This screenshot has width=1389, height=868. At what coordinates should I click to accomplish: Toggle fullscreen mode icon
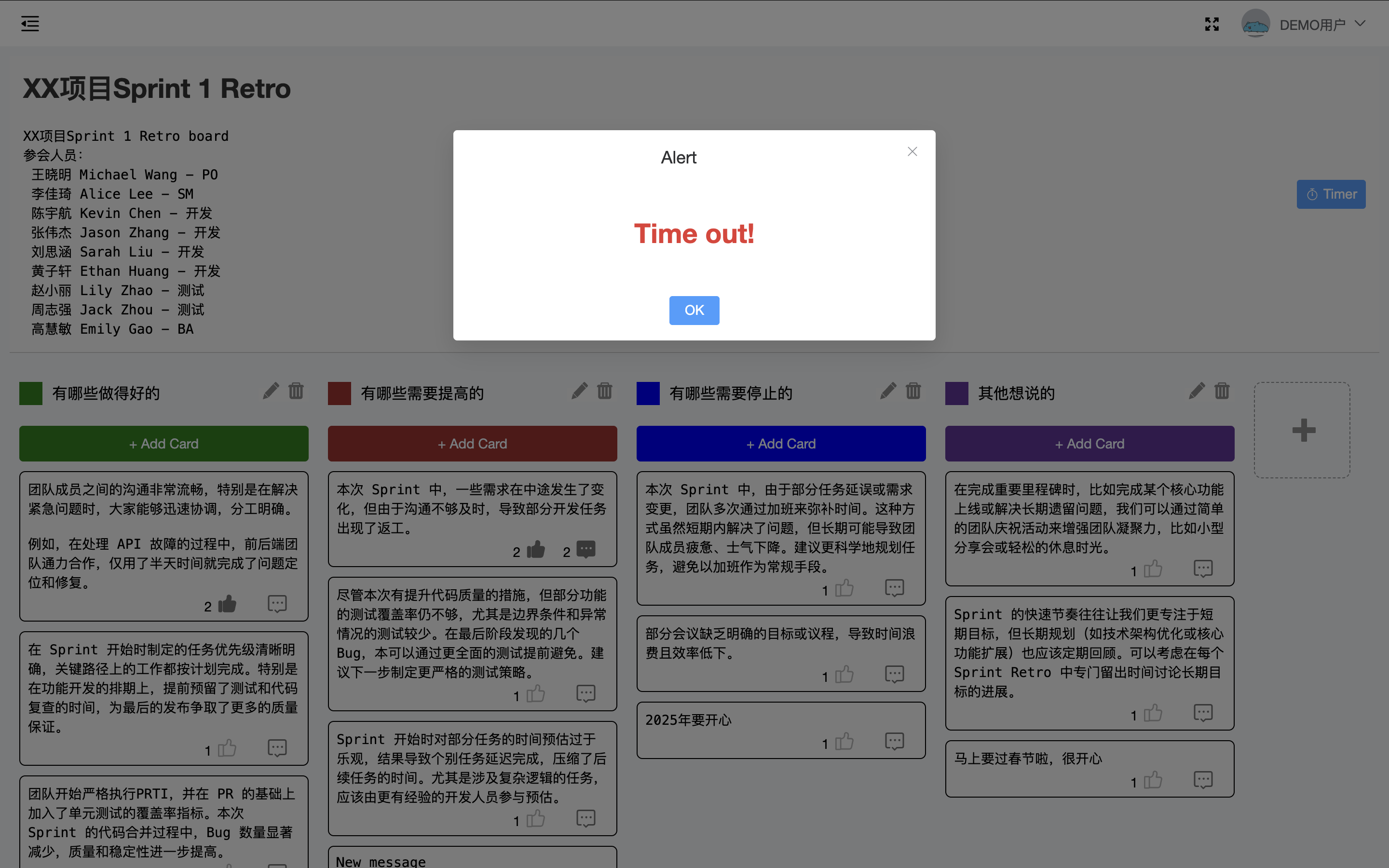pos(1212,24)
